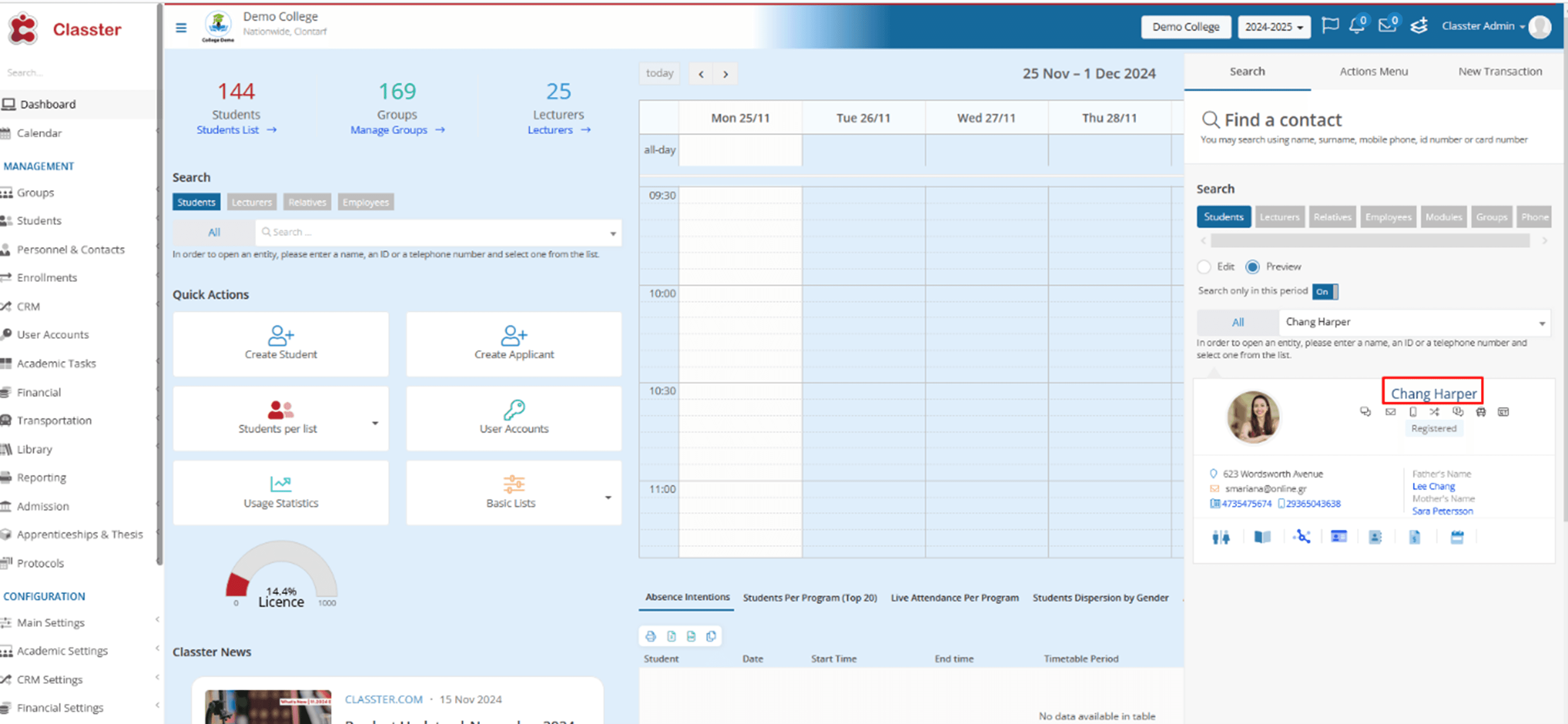Select Lecturers filter in contact search panel
This screenshot has height=724, width=1568.
1279,217
